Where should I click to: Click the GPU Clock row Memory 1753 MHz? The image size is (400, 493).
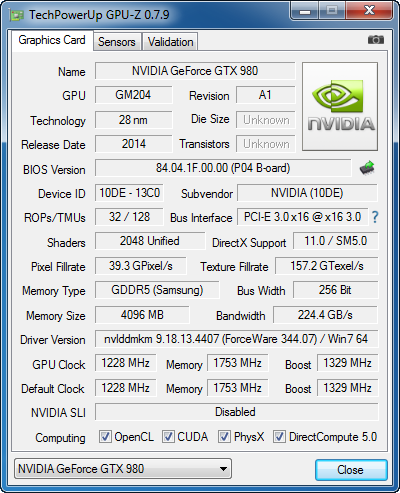[x=237, y=363]
